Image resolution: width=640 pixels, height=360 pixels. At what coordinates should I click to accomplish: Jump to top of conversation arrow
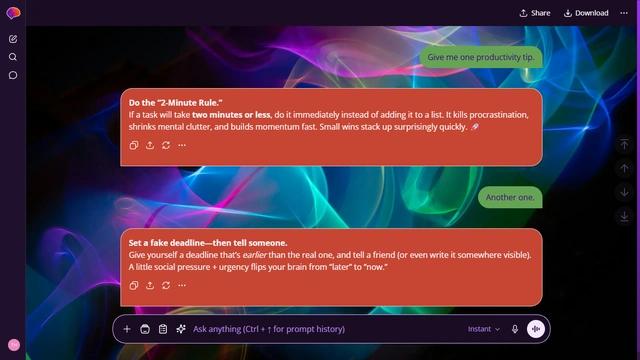[624, 144]
